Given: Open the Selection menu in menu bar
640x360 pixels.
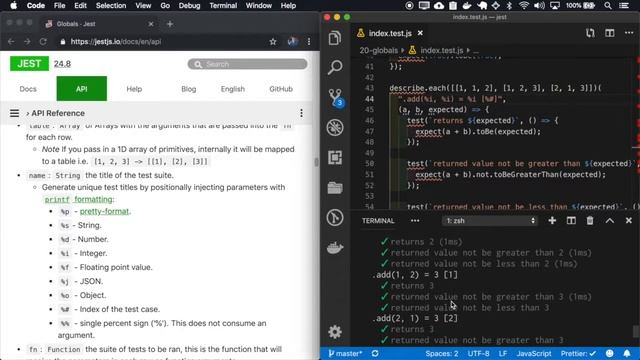Looking at the screenshot, I should tap(111, 6).
